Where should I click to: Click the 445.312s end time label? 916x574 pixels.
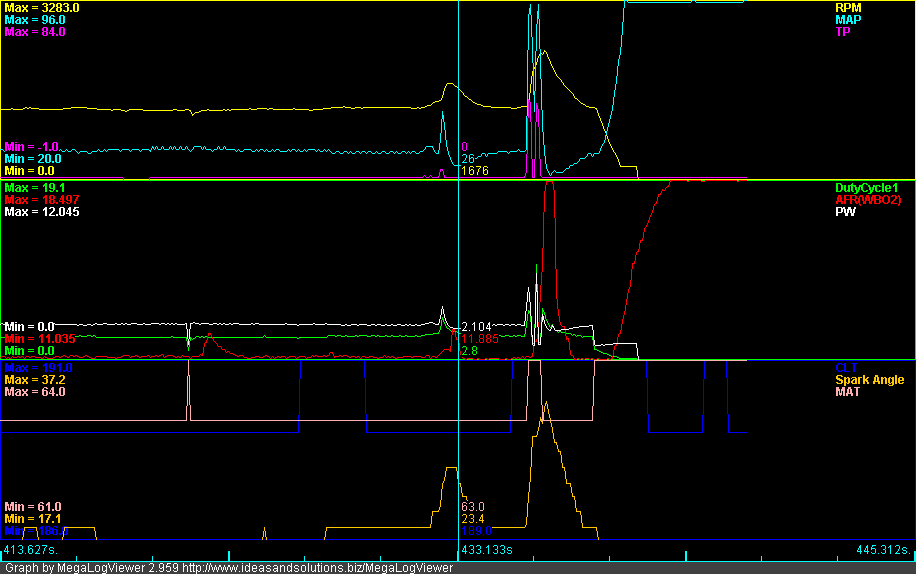[x=884, y=550]
